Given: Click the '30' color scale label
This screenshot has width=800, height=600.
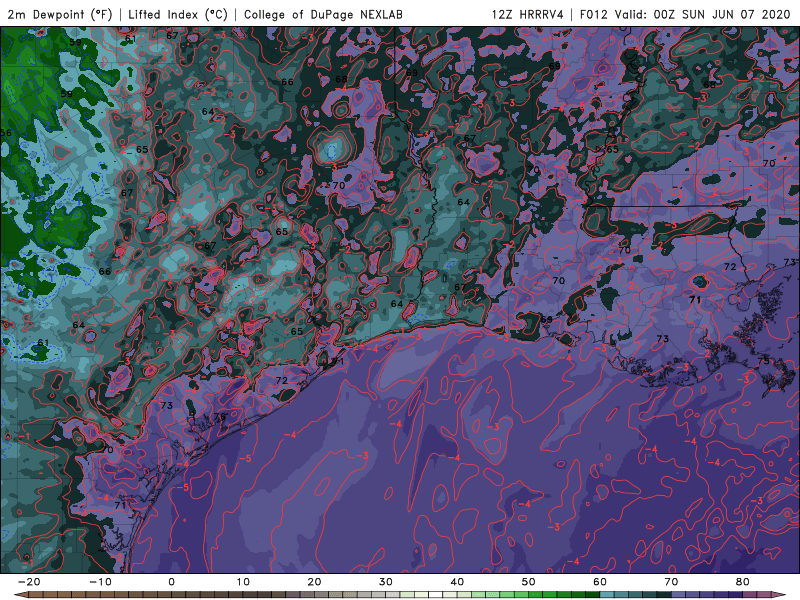Looking at the screenshot, I should point(386,582).
